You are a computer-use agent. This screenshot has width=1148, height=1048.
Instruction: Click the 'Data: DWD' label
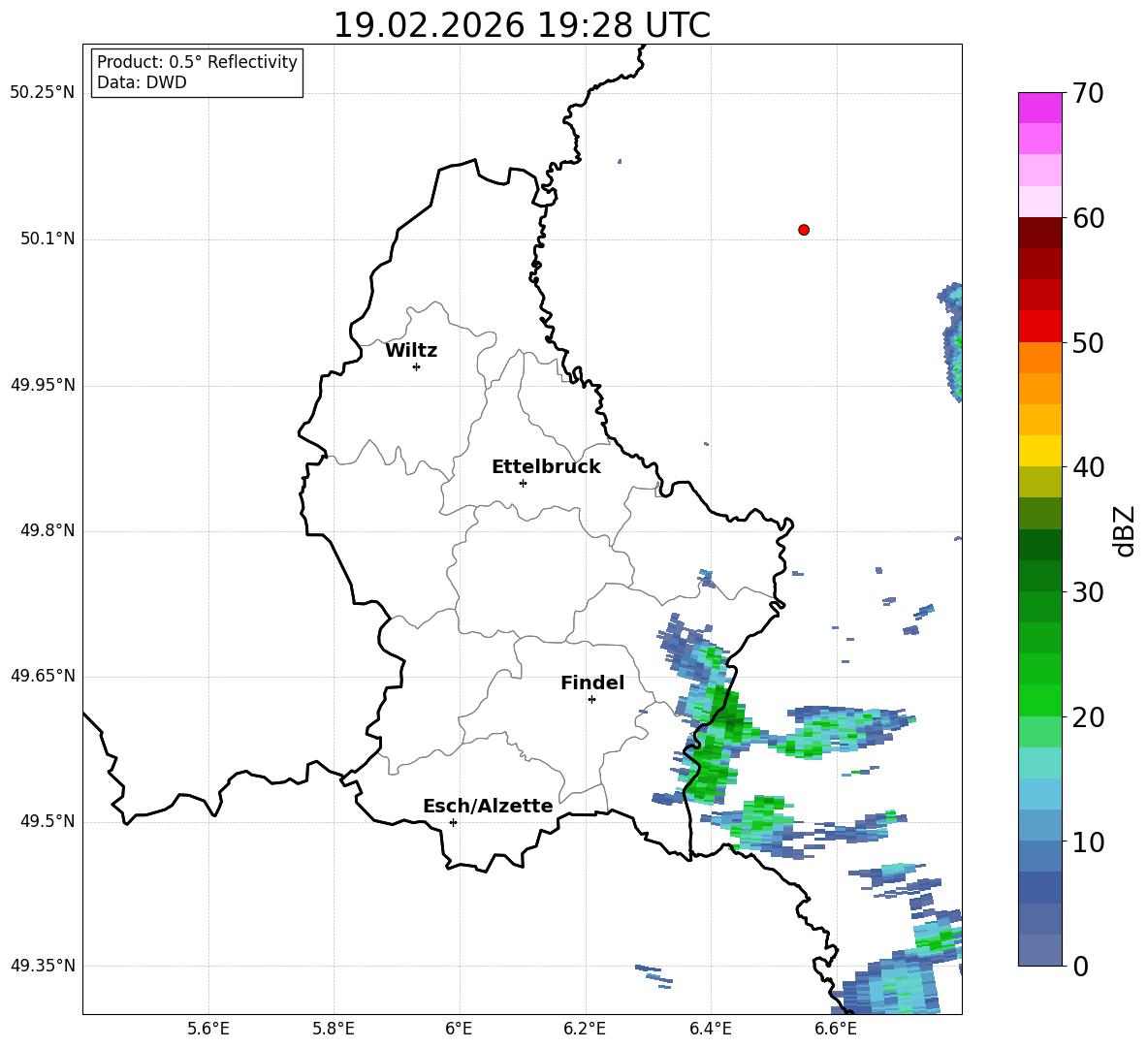142,82
